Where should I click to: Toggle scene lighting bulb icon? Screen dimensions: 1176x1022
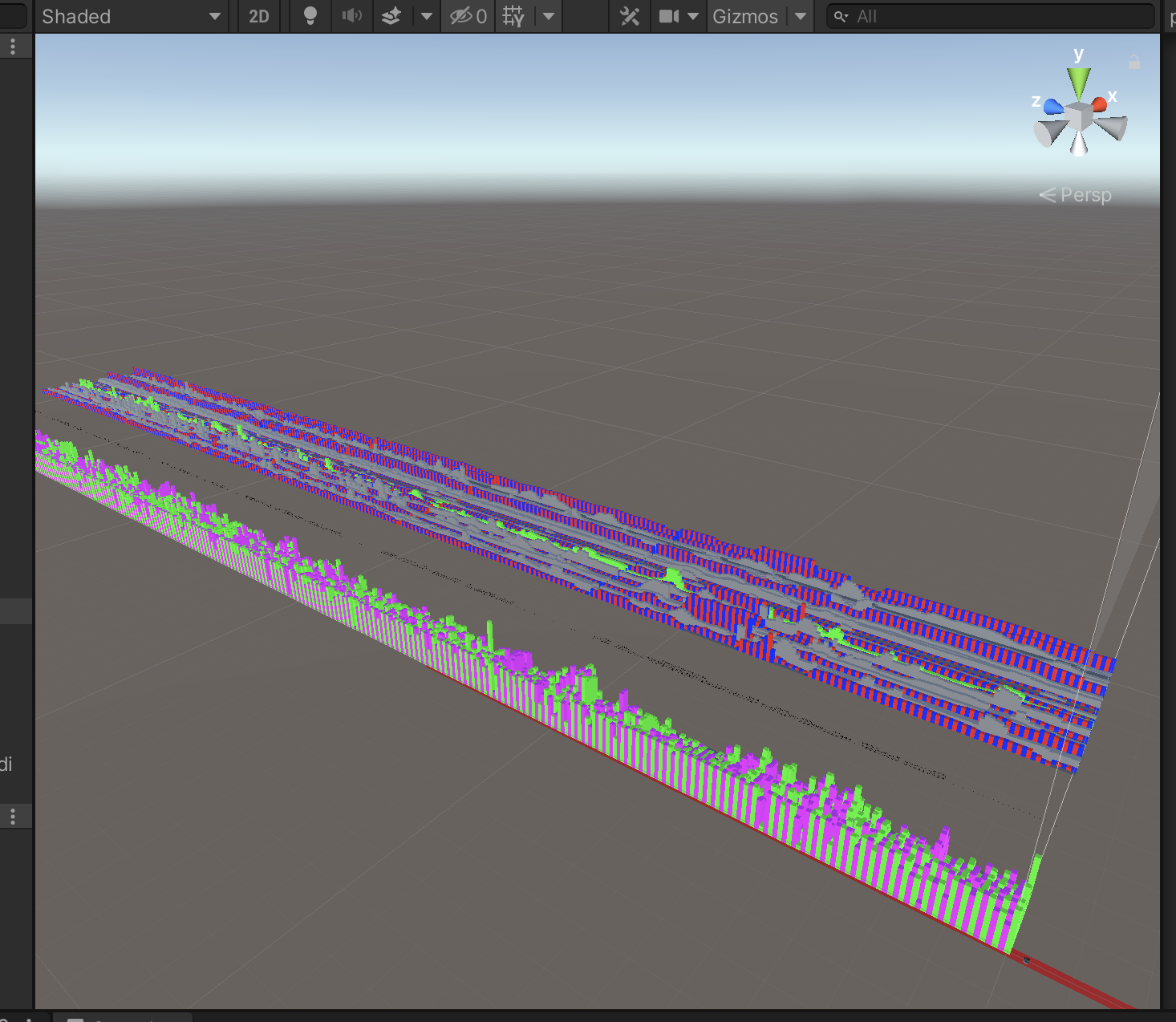tap(310, 17)
